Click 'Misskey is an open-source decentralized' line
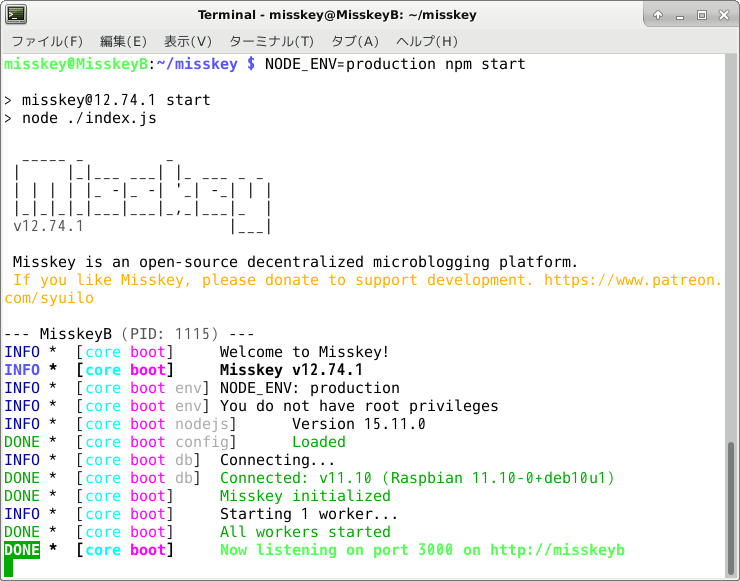The width and height of the screenshot is (740, 581). [x=295, y=262]
